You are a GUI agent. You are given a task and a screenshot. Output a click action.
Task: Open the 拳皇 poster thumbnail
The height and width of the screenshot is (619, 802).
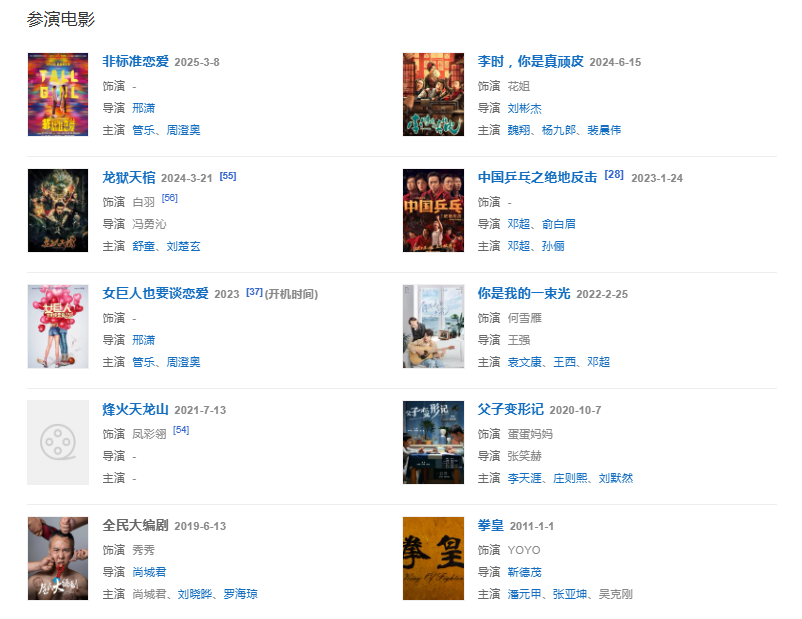pos(433,558)
